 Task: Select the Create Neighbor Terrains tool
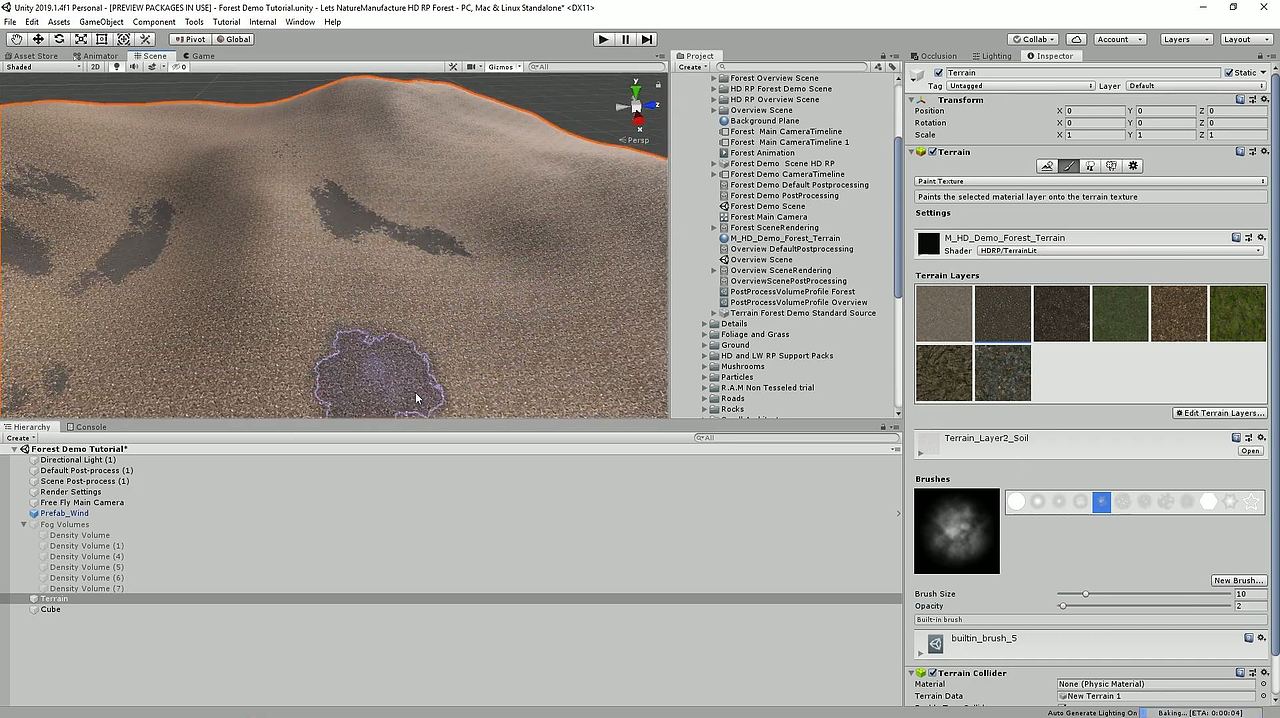[x=1046, y=166]
